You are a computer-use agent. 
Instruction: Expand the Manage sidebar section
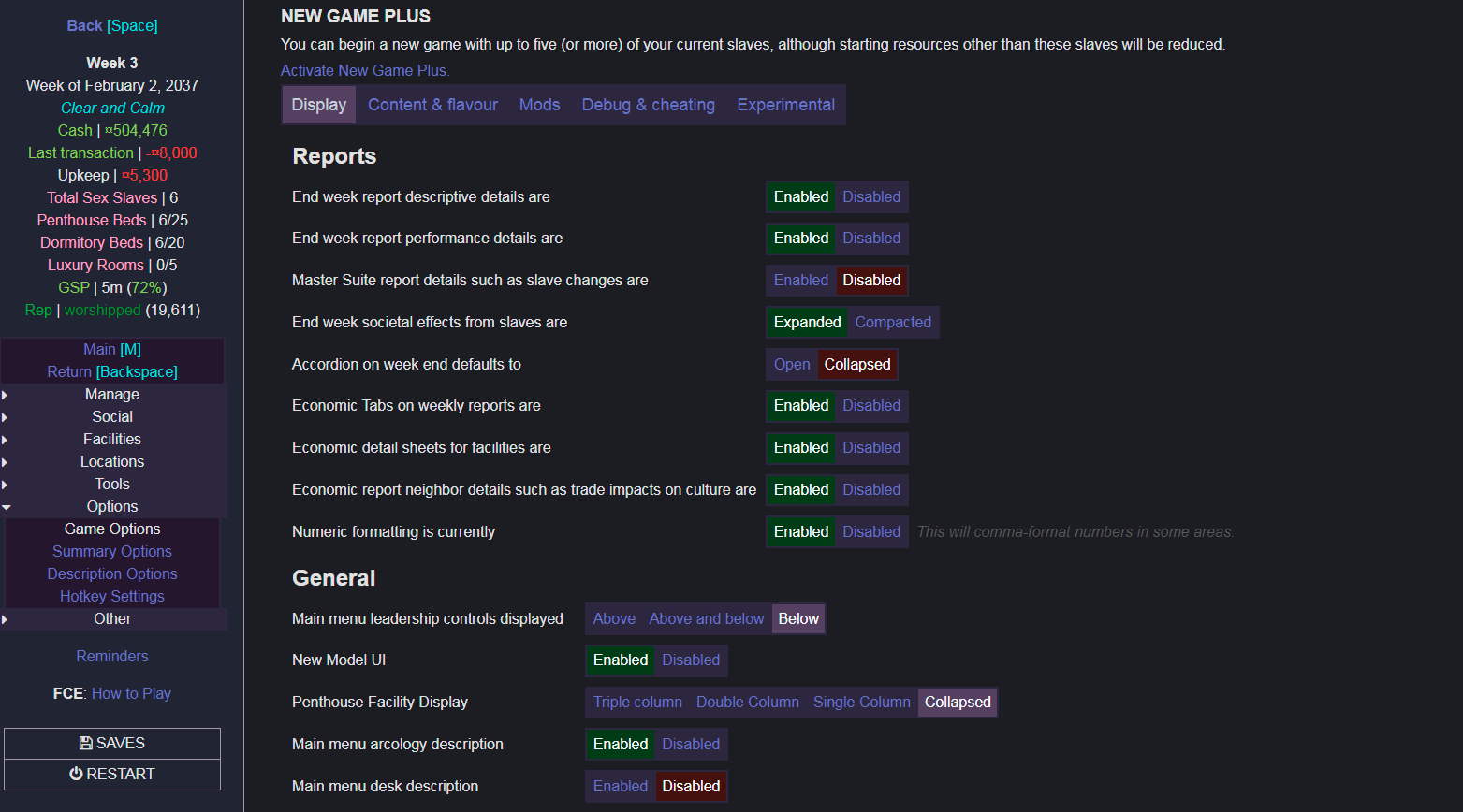(x=111, y=395)
